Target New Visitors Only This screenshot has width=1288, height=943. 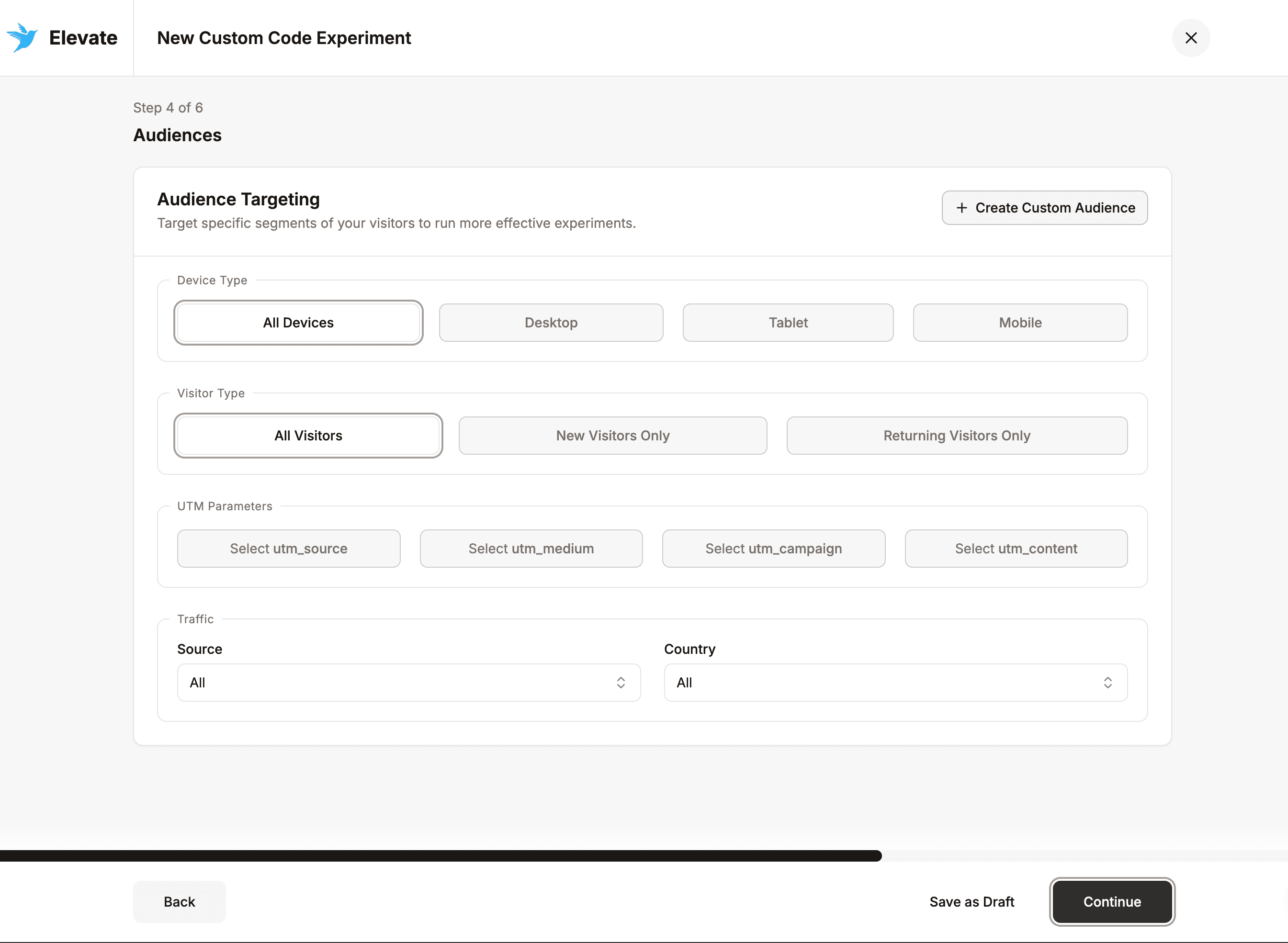point(612,436)
